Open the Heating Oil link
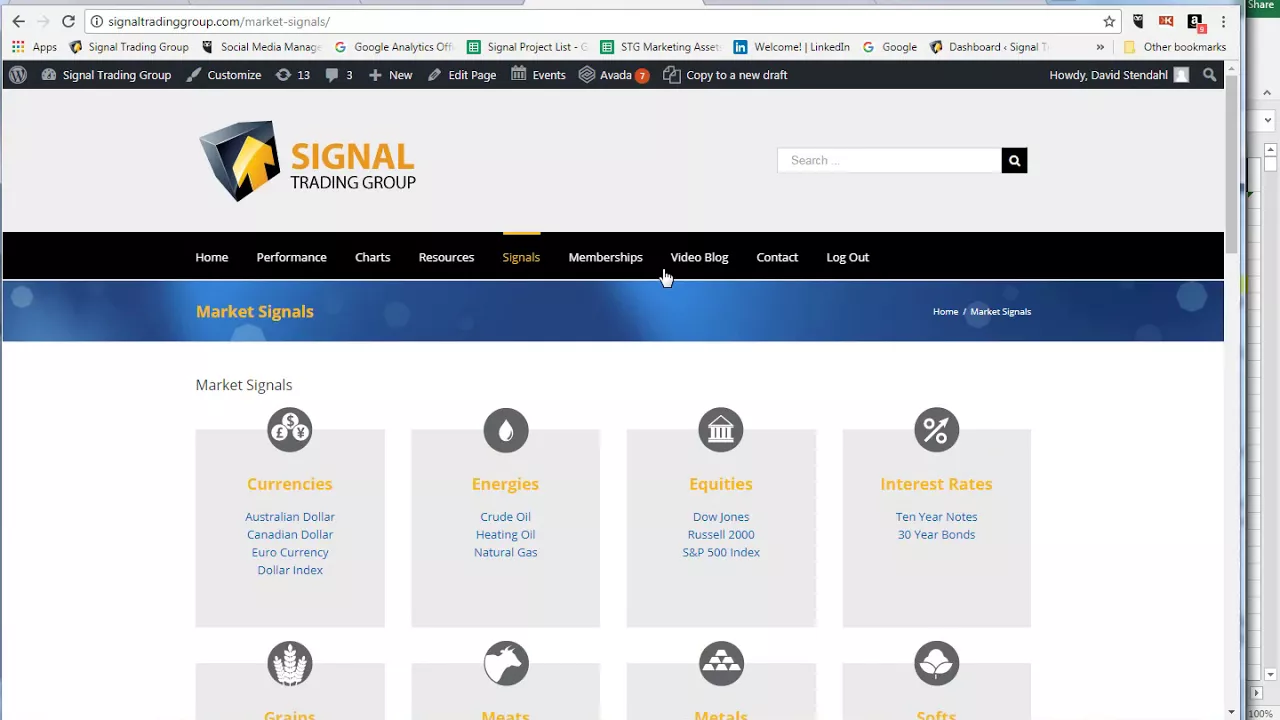1280x720 pixels. tap(505, 534)
